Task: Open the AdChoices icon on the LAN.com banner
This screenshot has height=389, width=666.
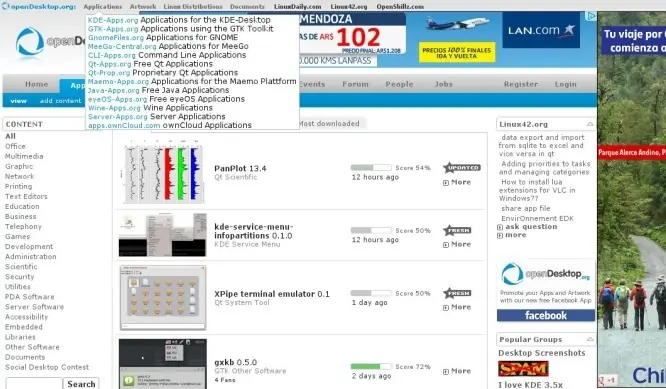Action: point(591,16)
